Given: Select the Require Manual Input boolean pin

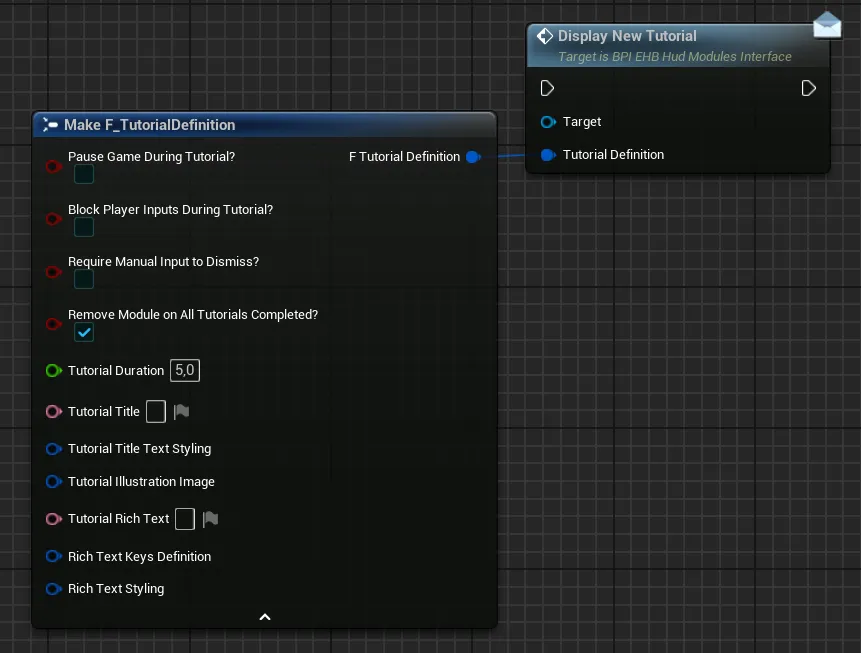Looking at the screenshot, I should [53, 271].
